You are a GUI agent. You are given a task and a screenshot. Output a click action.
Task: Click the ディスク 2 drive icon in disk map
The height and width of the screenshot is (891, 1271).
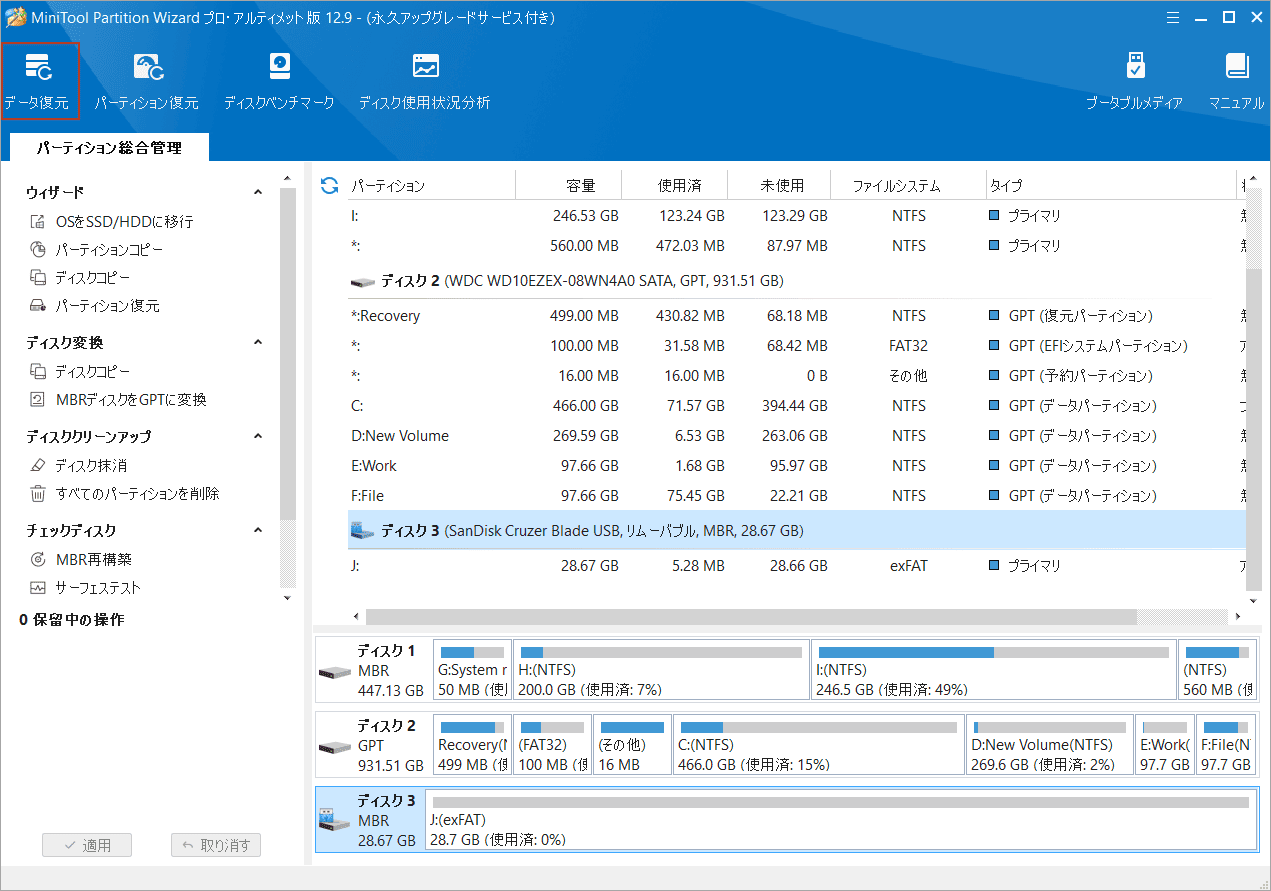334,747
